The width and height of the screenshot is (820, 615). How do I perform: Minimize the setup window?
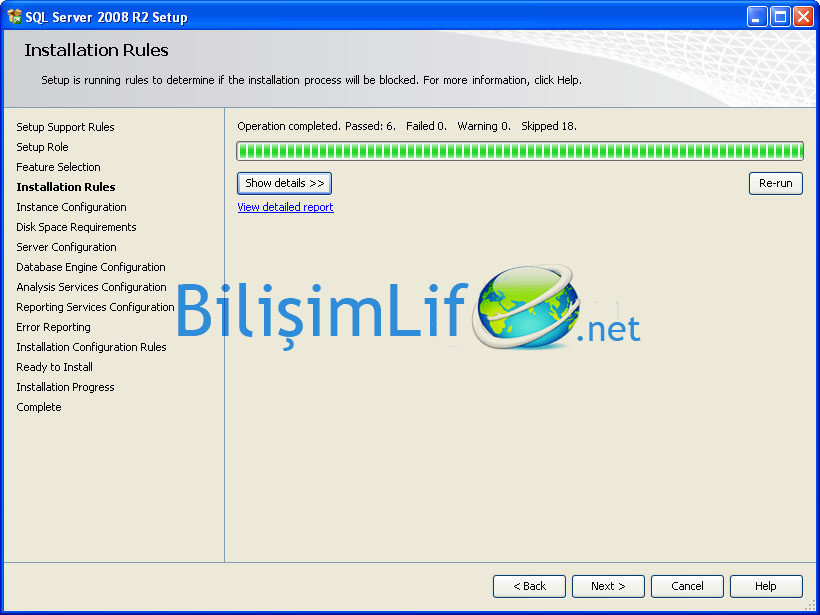tap(756, 17)
